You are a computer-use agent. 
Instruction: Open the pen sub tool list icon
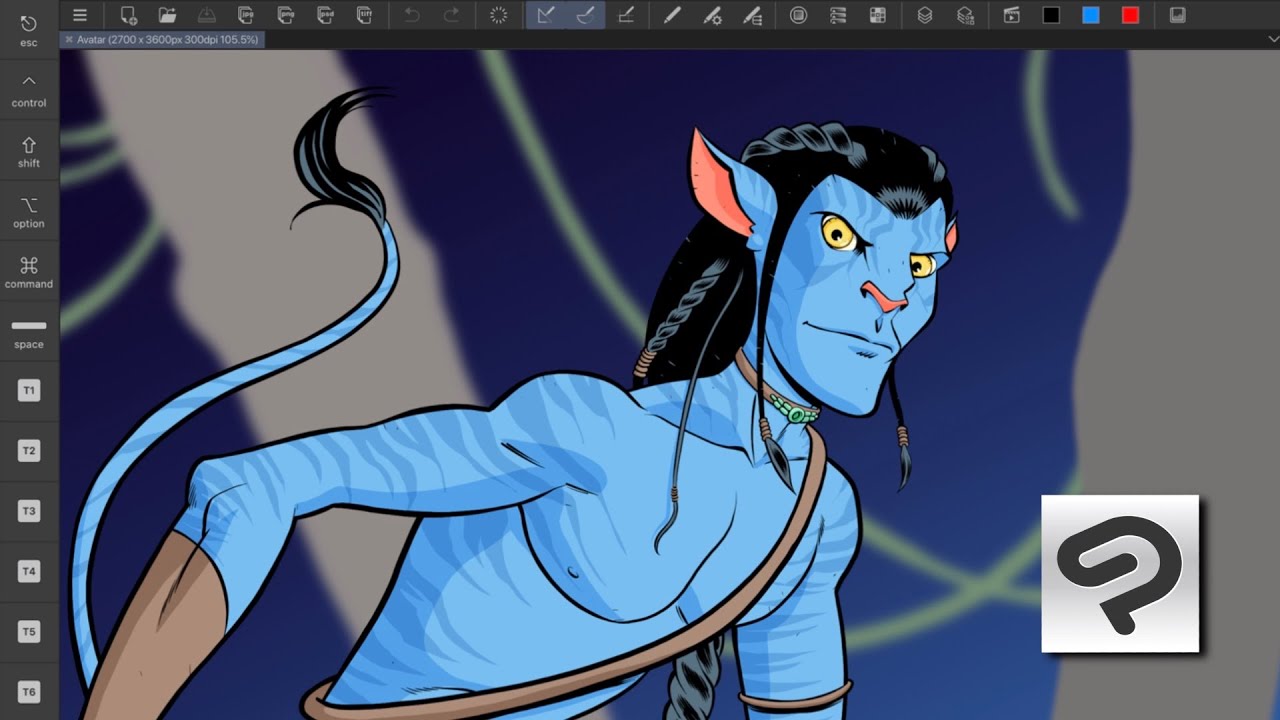(x=752, y=15)
